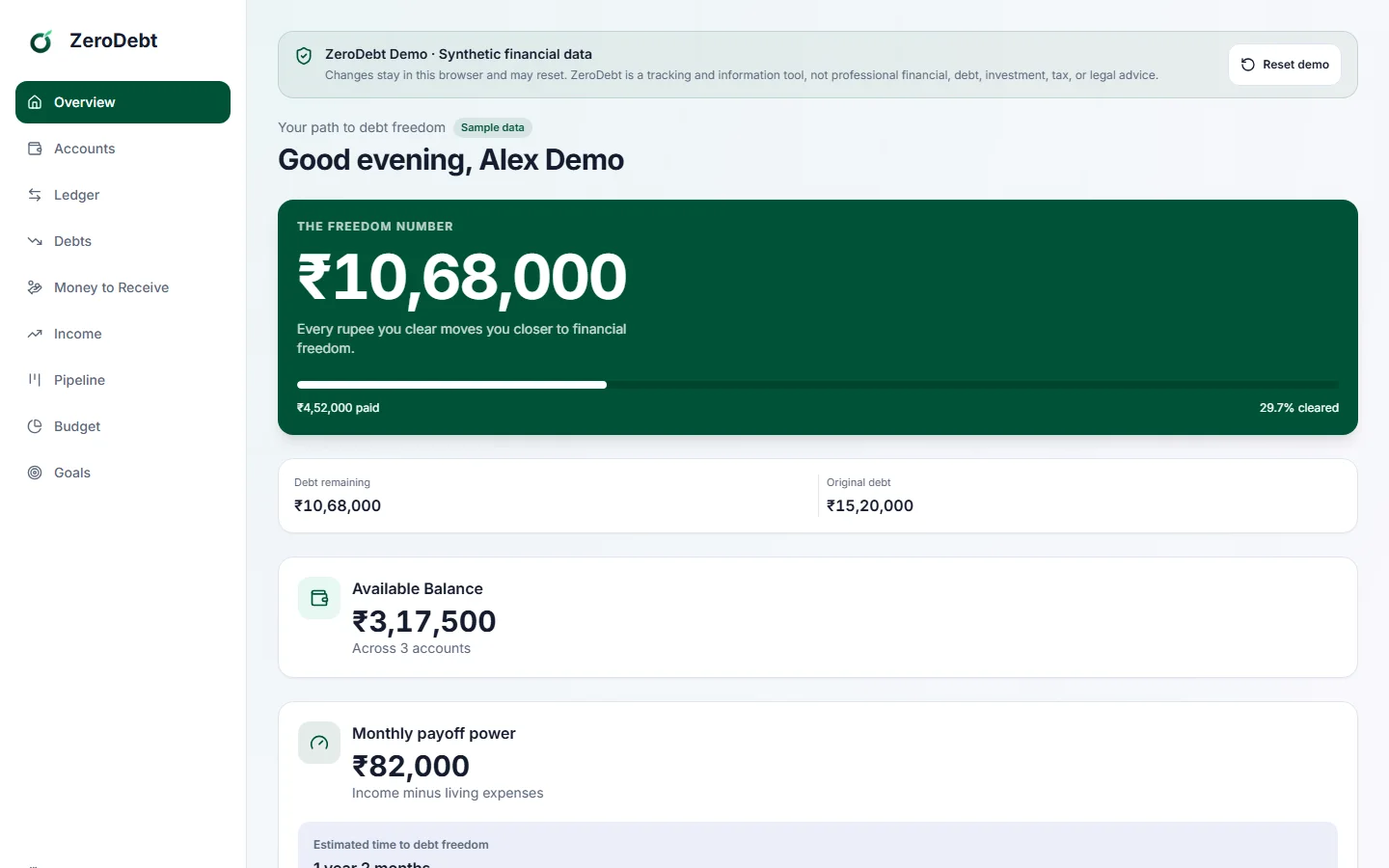The width and height of the screenshot is (1389, 868).
Task: Navigate to Debts
Action: [x=73, y=241]
